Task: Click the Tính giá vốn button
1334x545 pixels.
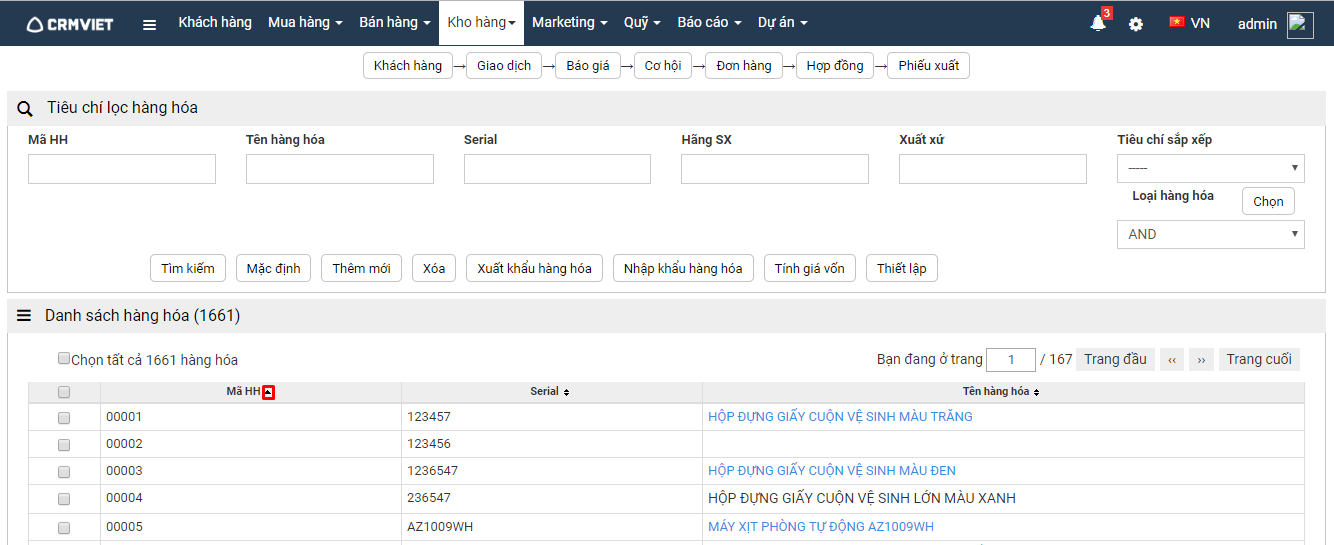Action: 810,268
